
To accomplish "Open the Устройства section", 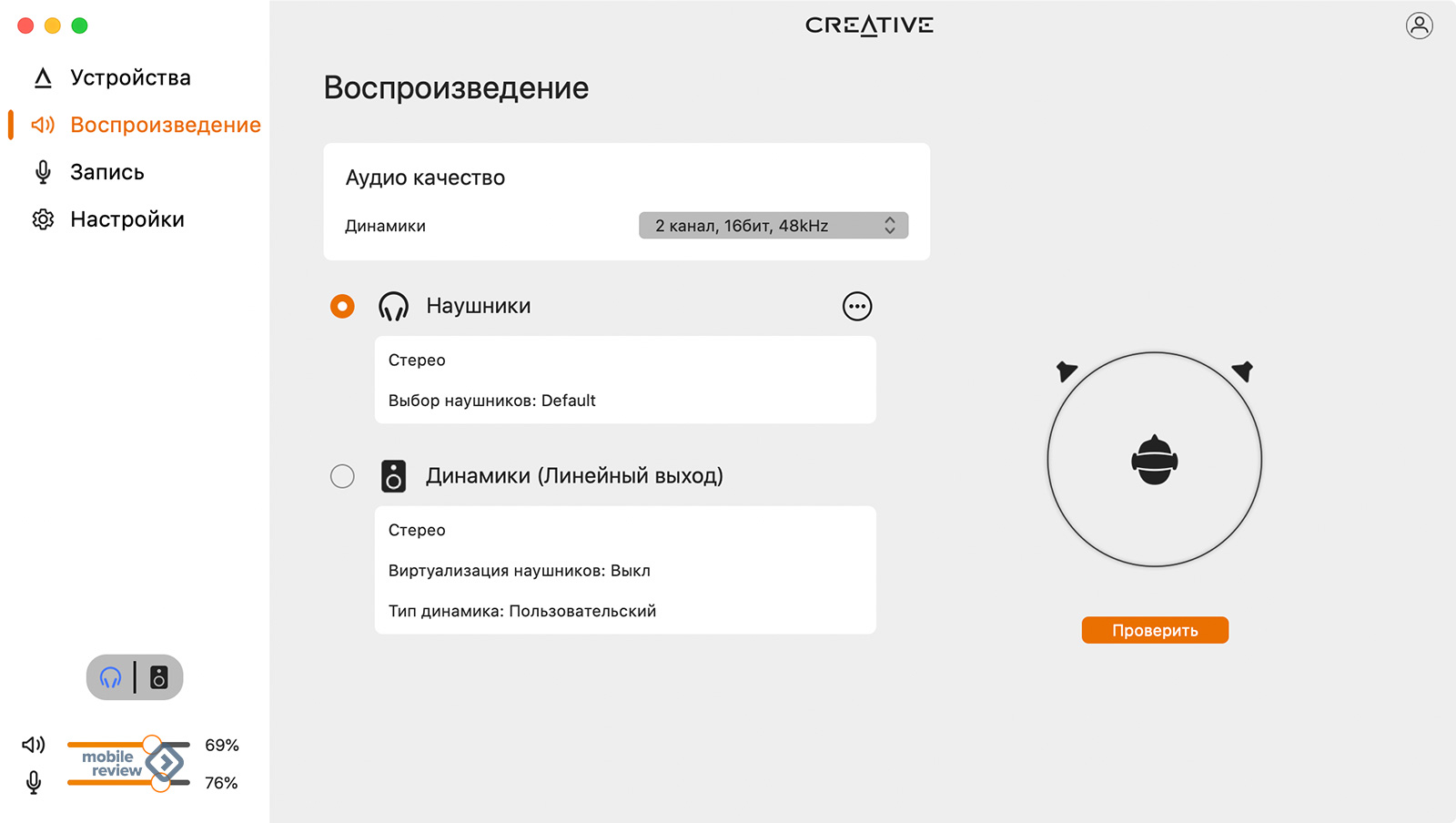I will (130, 78).
